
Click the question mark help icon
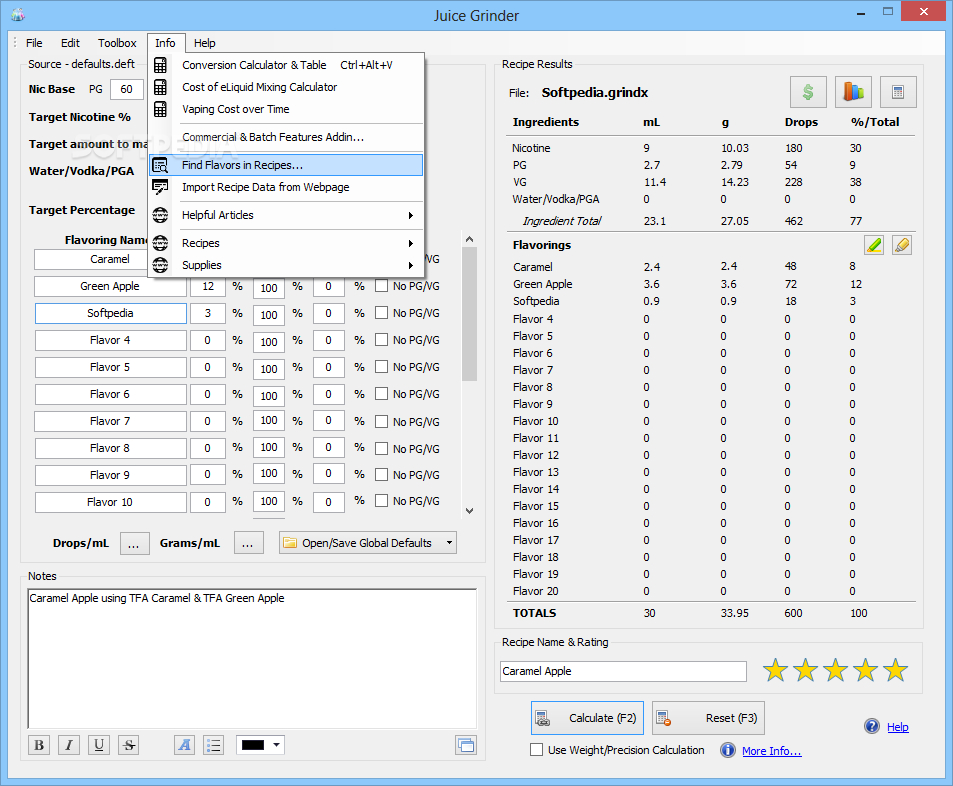(x=872, y=726)
